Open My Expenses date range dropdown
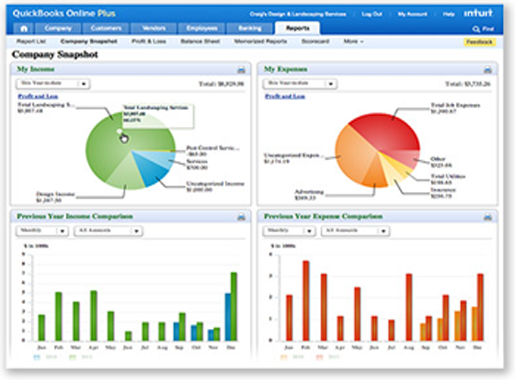 pos(300,83)
